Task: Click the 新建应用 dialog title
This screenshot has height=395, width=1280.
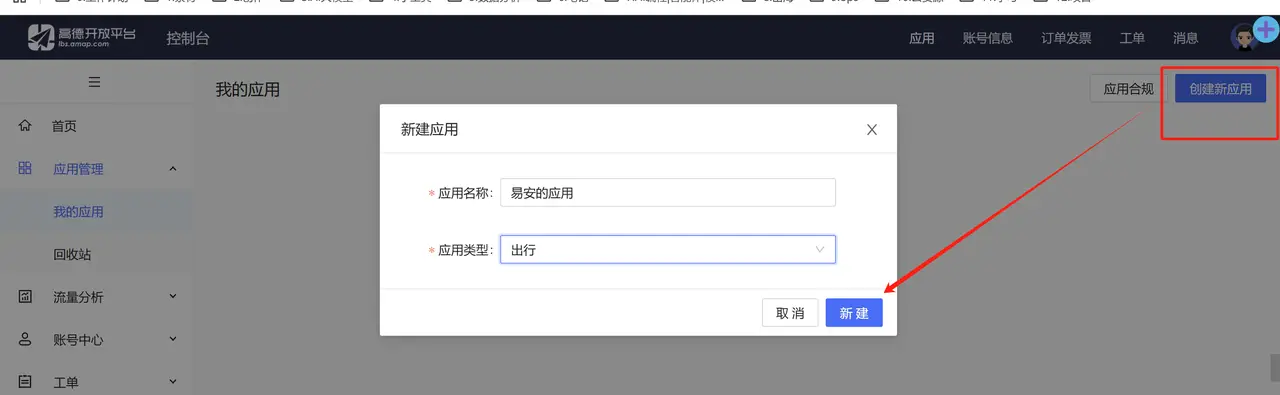Action: click(x=430, y=129)
